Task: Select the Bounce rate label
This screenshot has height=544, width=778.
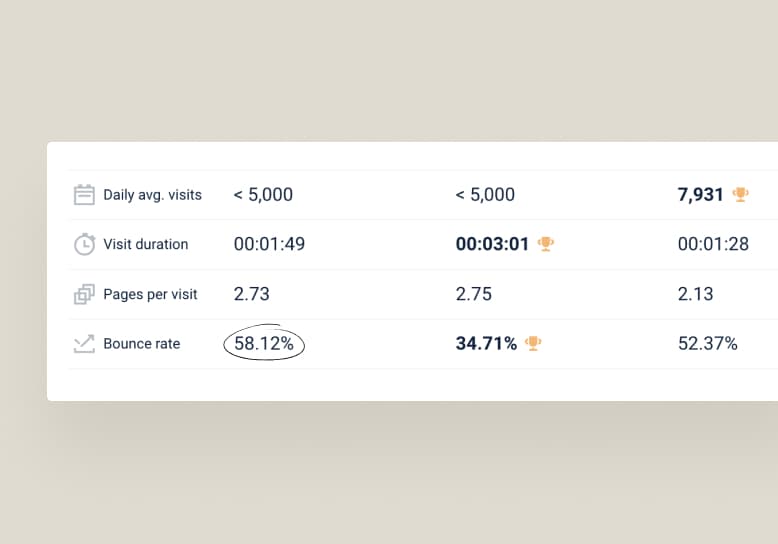Action: (141, 344)
